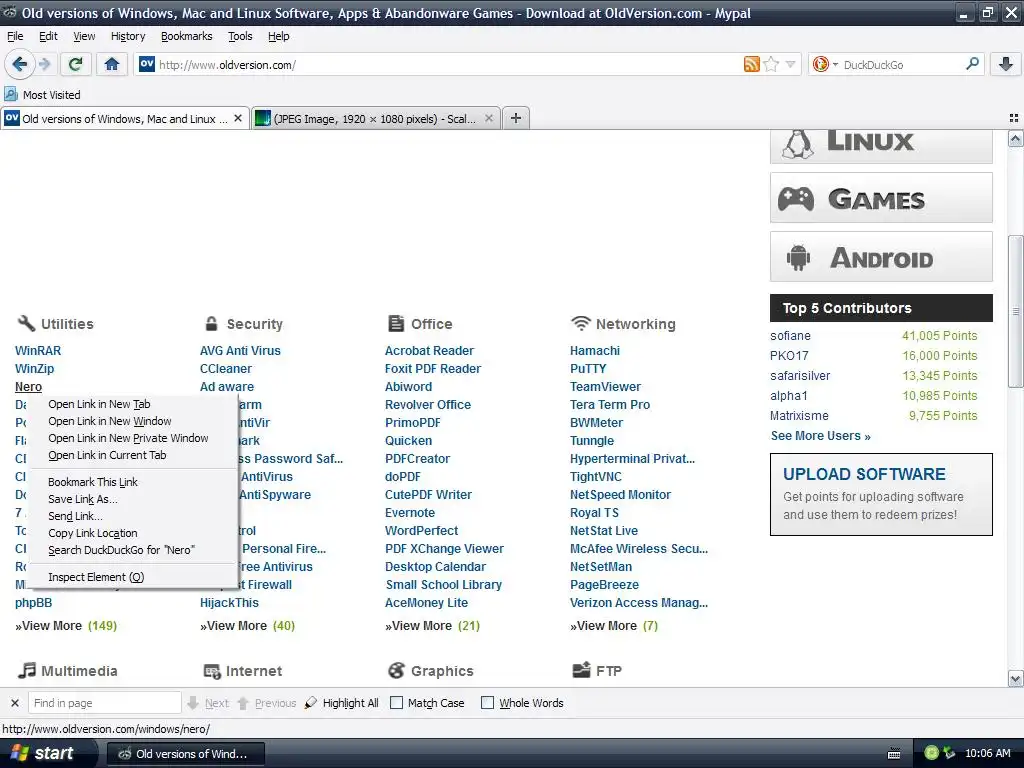Click the Utilities wrench icon
This screenshot has width=1024, height=768.
(26, 323)
